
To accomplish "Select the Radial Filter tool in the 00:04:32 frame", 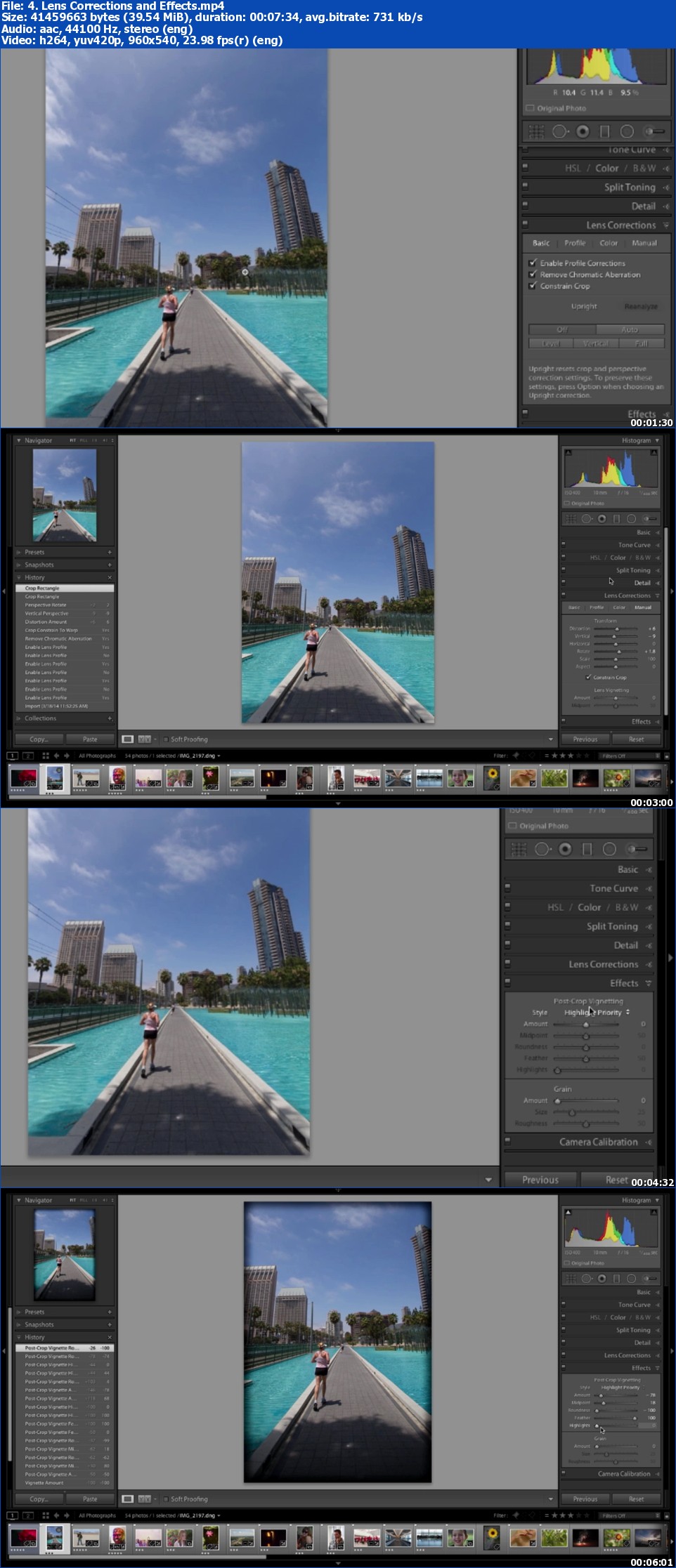I will [x=609, y=849].
